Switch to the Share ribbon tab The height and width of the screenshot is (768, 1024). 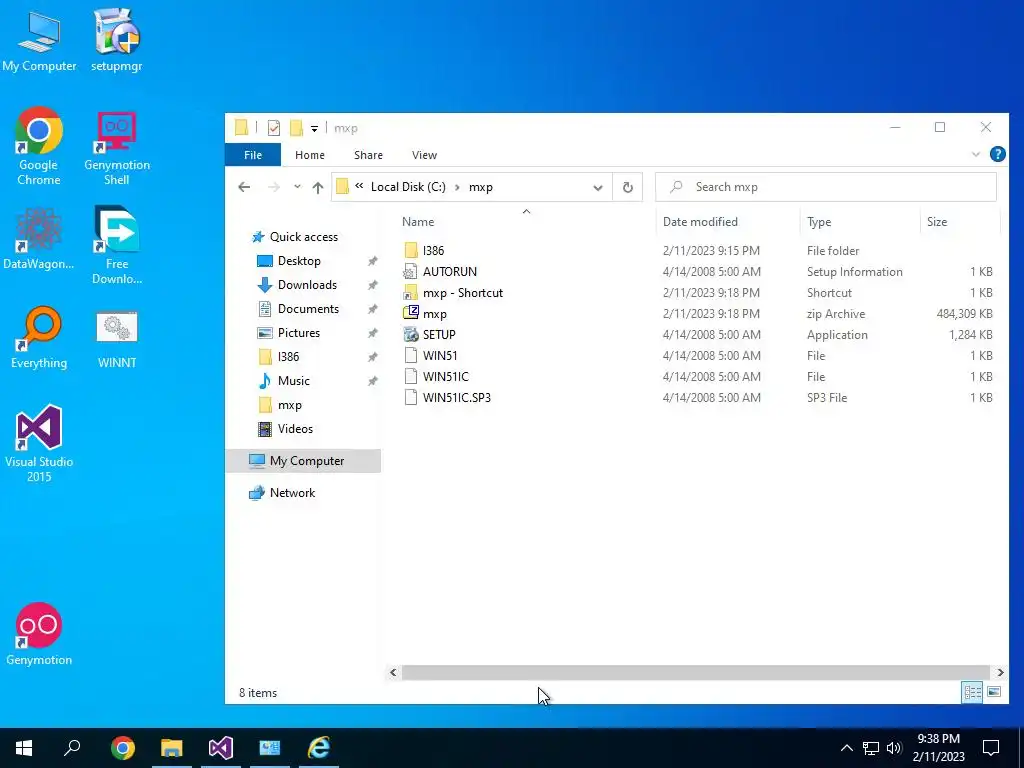tap(368, 155)
